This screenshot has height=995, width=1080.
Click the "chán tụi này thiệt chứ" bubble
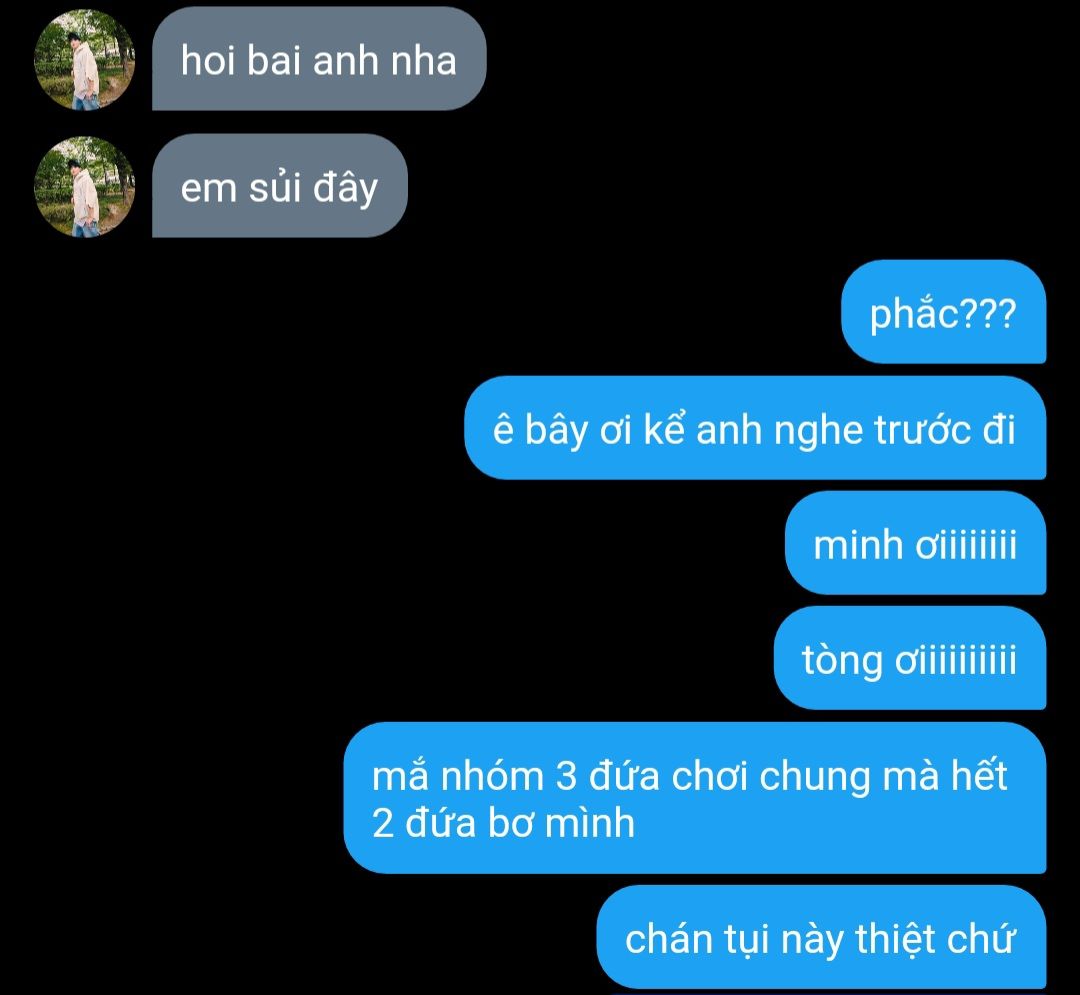point(821,937)
